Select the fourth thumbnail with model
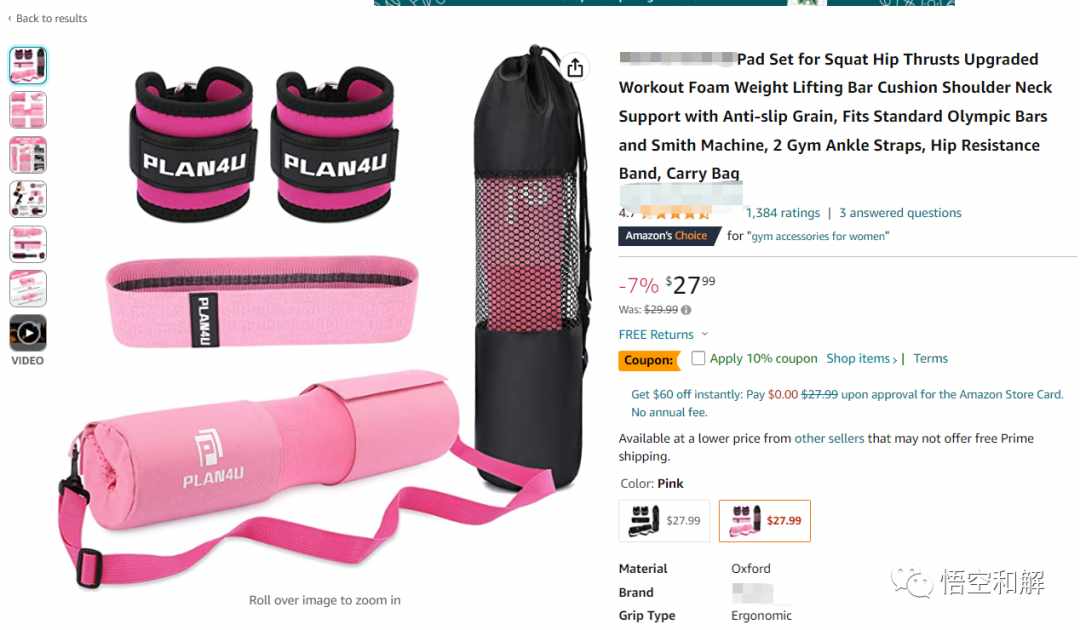This screenshot has height=630, width=1080. tap(28, 199)
